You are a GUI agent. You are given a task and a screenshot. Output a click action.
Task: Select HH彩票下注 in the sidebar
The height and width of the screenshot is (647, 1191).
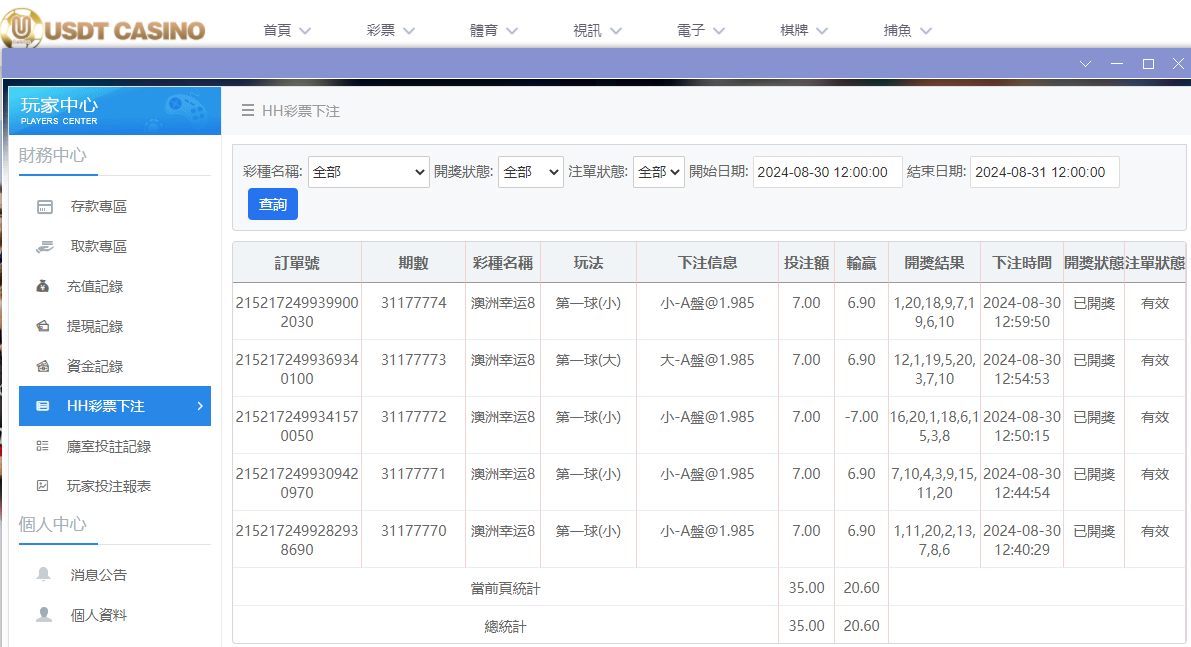pos(115,406)
